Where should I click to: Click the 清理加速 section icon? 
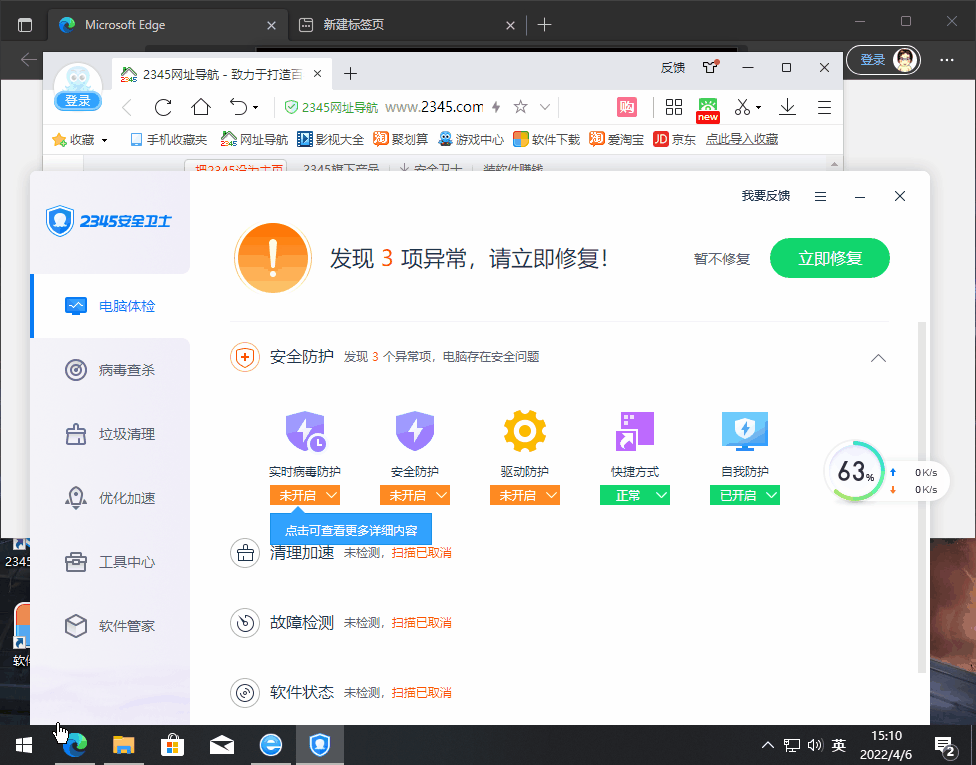[x=245, y=553]
